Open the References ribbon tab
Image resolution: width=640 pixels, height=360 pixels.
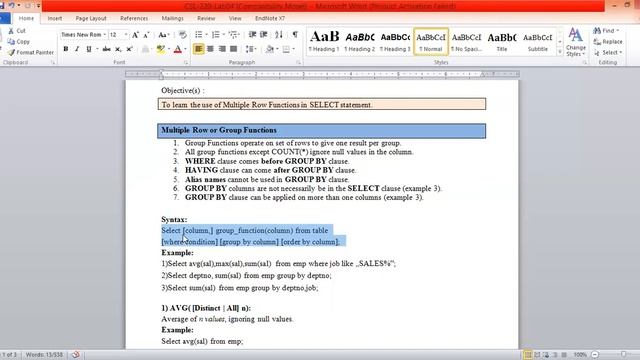click(x=134, y=18)
